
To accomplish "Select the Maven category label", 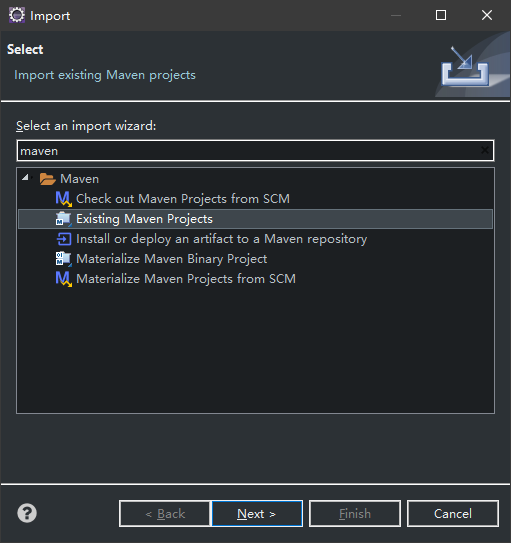I will [x=80, y=179].
